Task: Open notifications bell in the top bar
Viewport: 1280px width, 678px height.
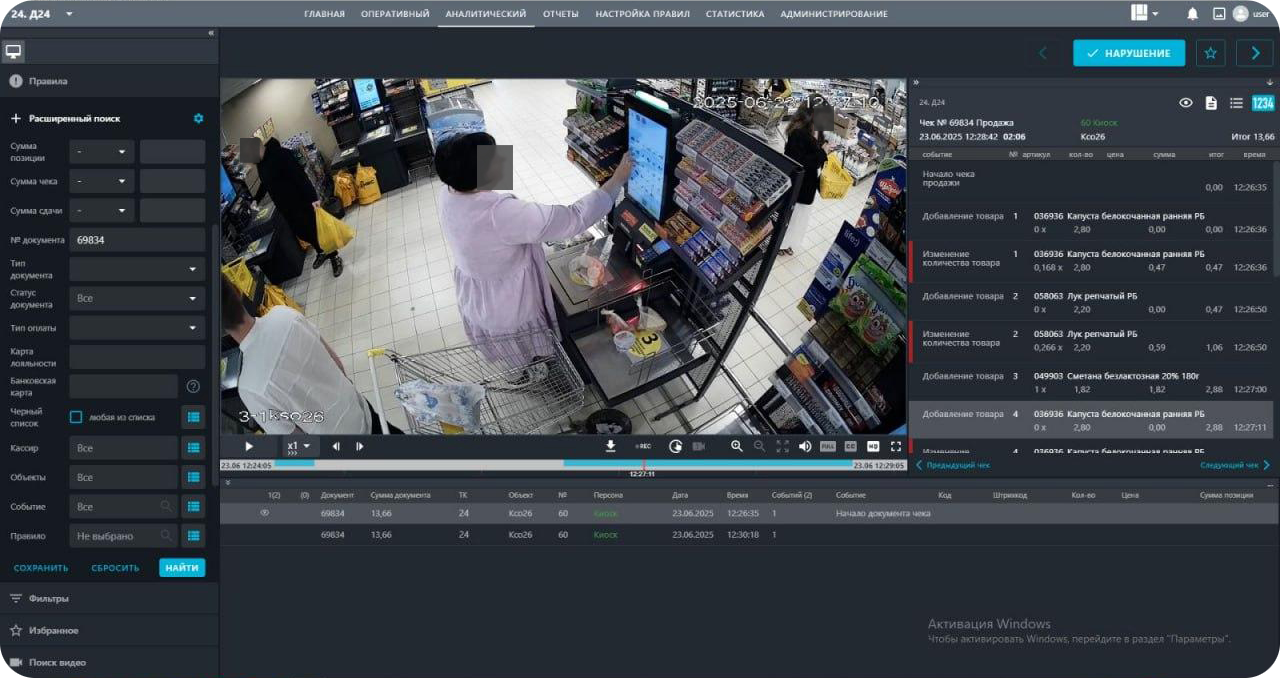Action: tap(1192, 14)
